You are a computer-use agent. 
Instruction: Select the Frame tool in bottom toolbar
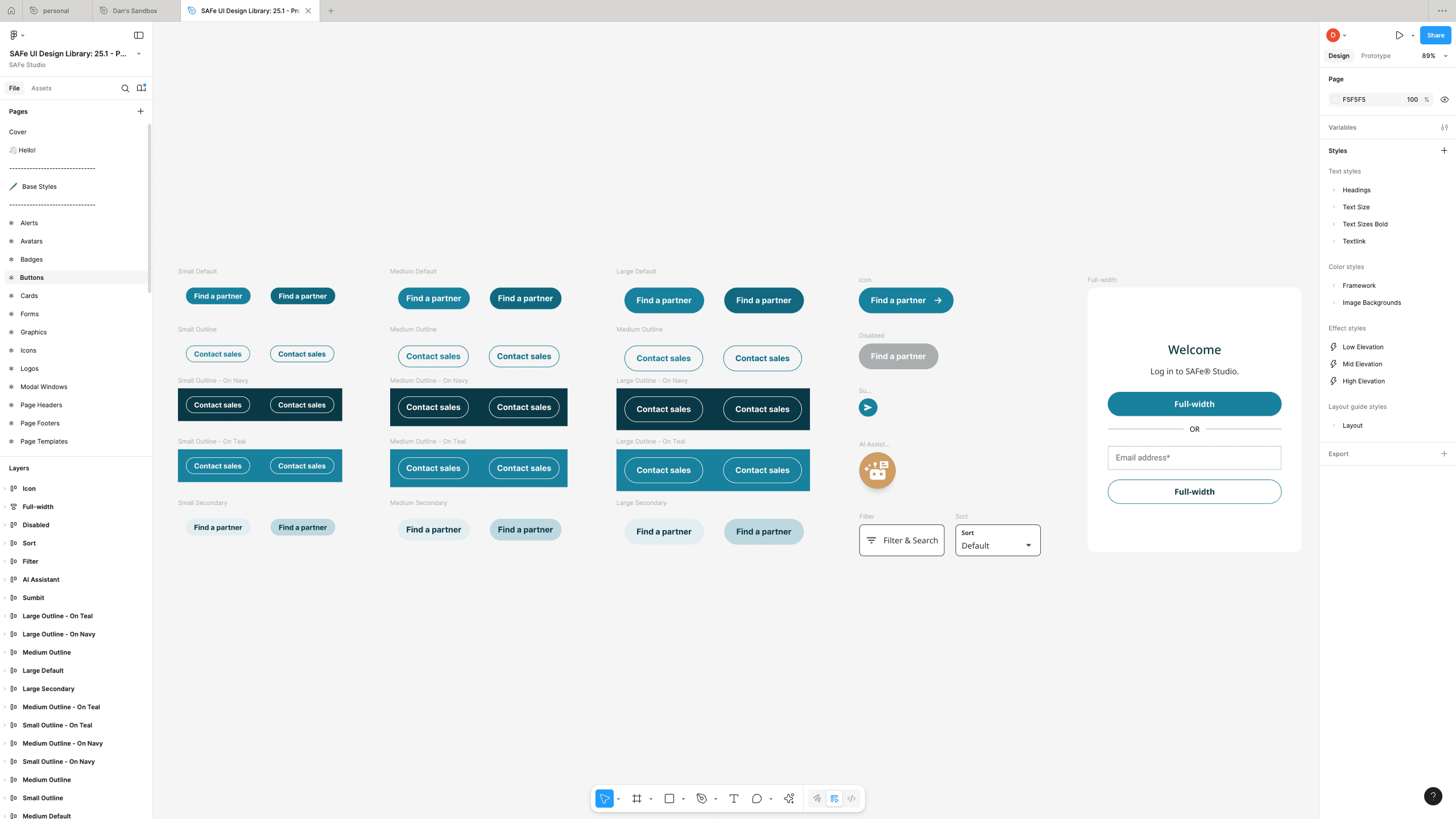[636, 799]
